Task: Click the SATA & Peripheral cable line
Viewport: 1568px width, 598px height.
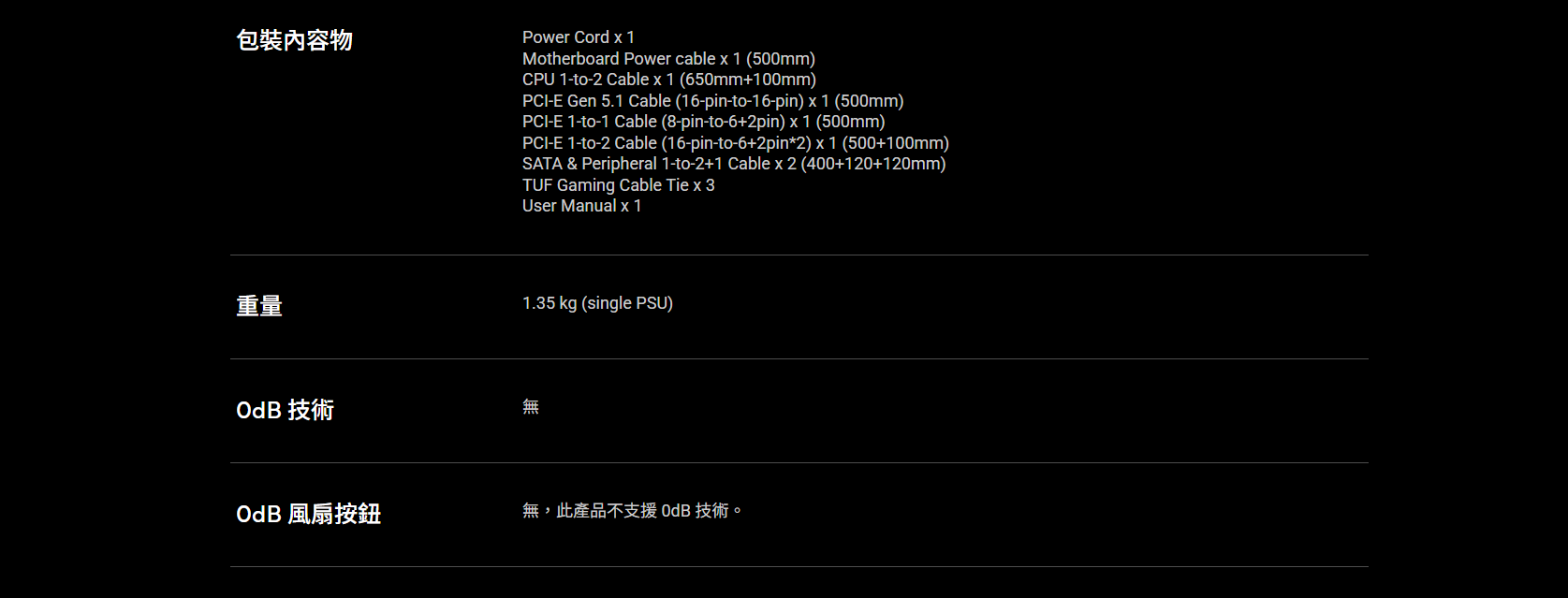Action: point(734,164)
